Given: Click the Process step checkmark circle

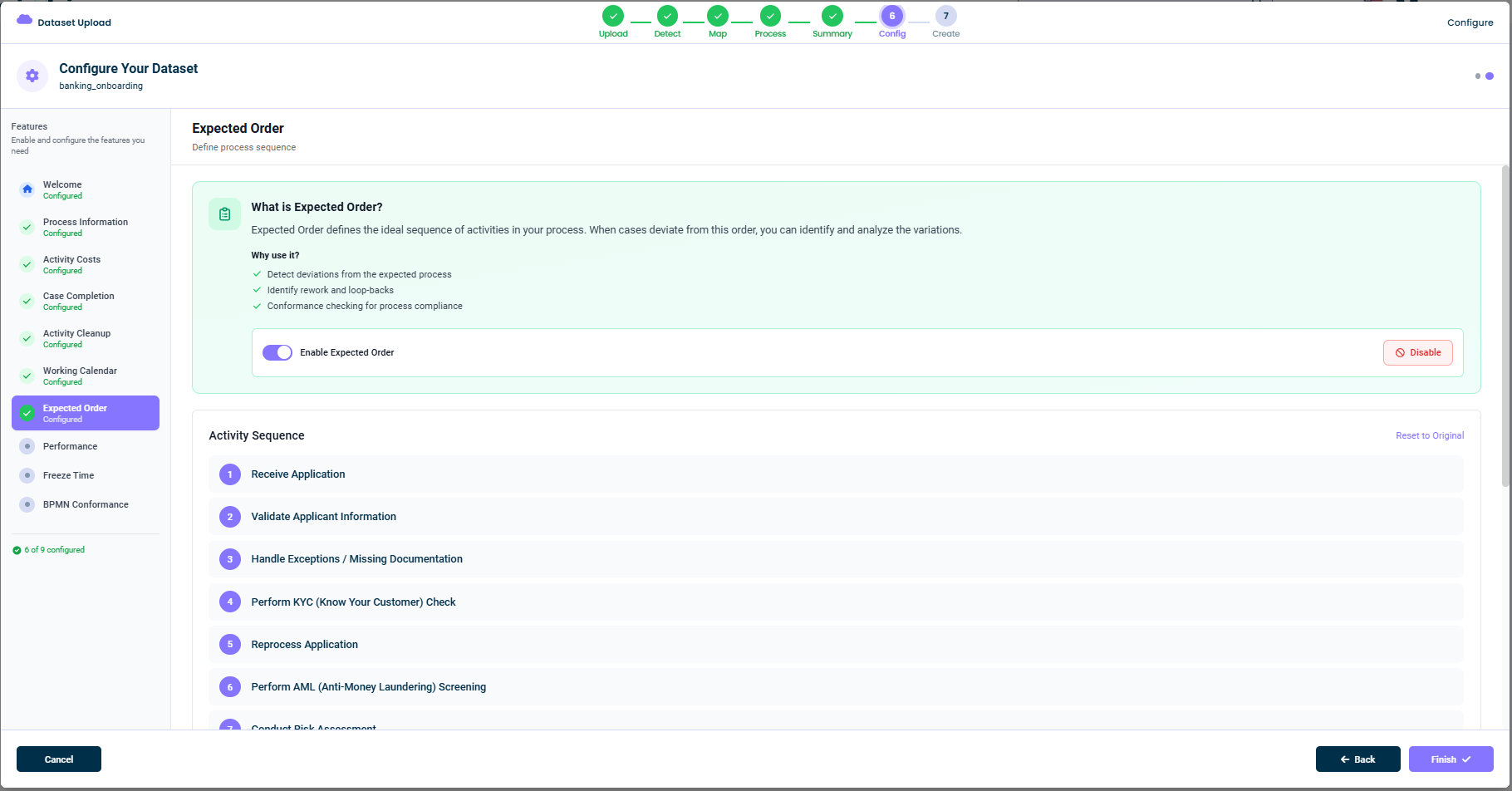Looking at the screenshot, I should click(770, 16).
